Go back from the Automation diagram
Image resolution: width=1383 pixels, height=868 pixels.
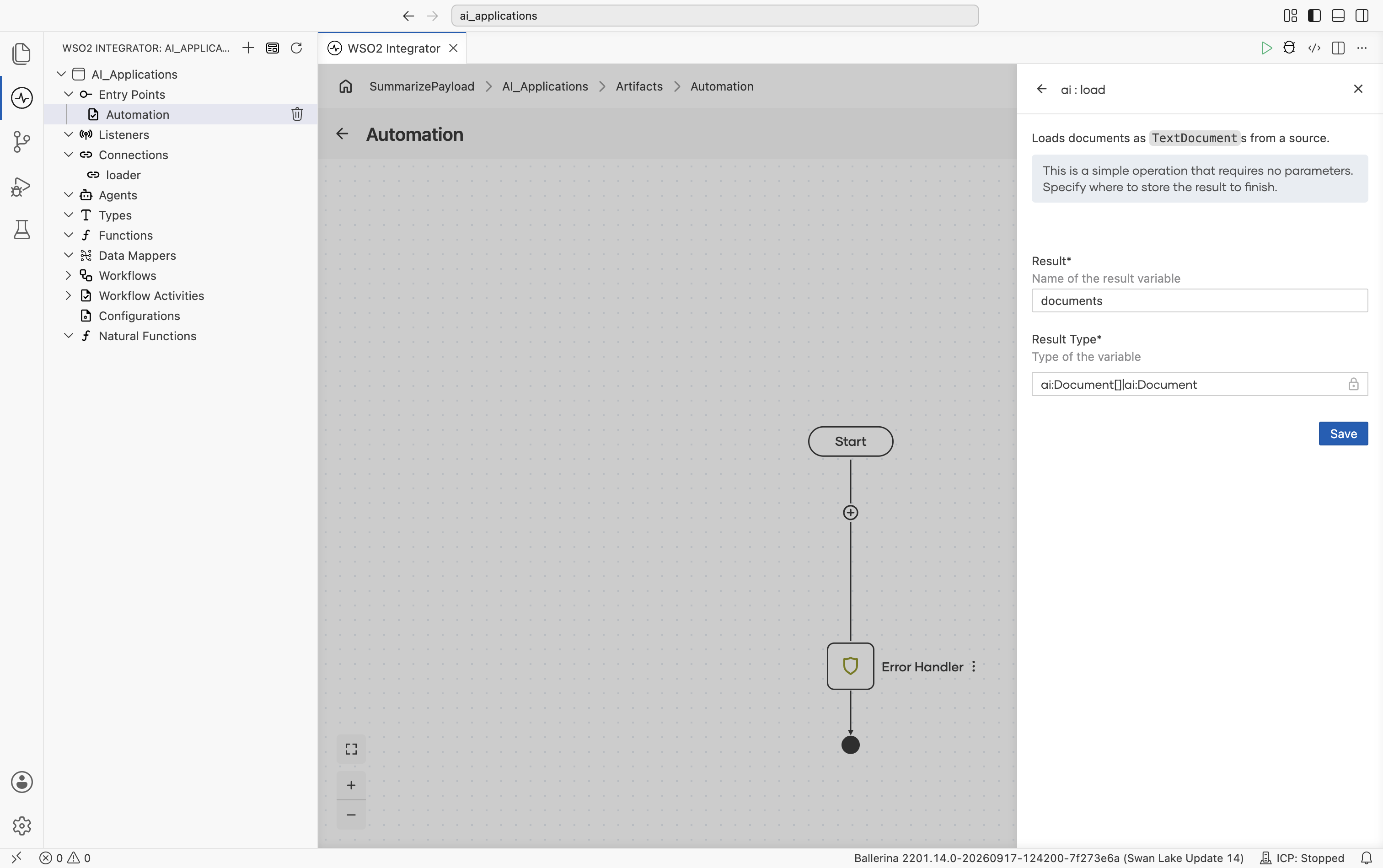[342, 134]
